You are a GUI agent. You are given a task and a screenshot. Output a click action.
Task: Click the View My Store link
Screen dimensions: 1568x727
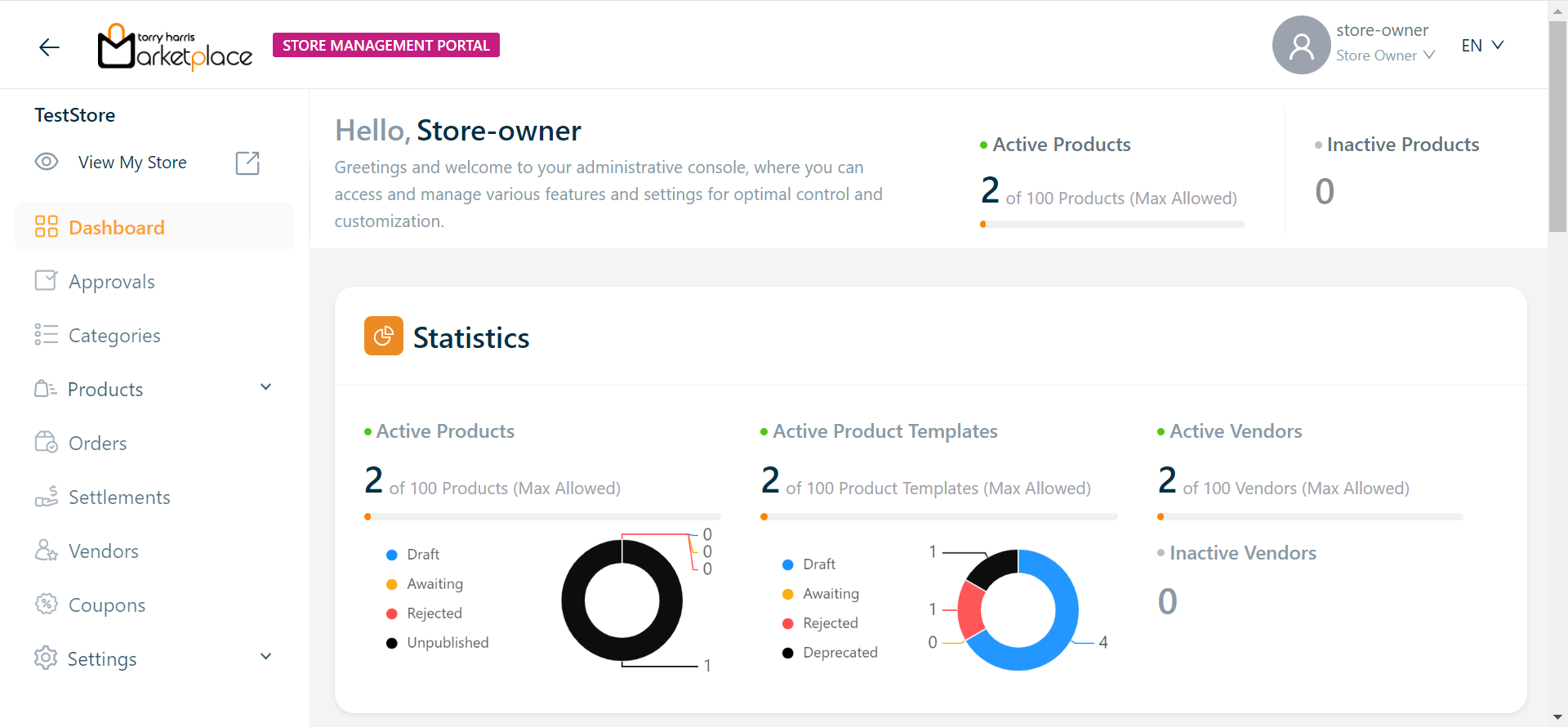click(132, 163)
